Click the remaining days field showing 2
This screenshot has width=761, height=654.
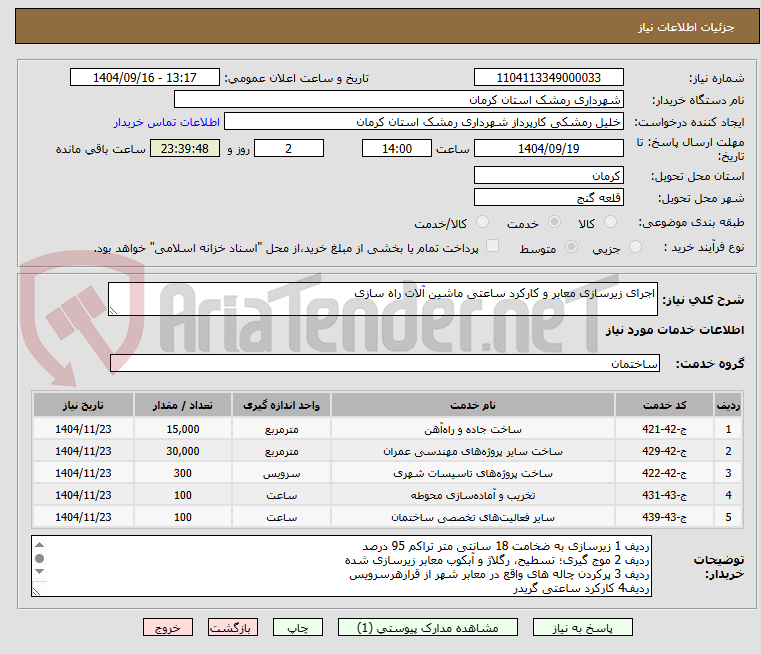pos(289,148)
